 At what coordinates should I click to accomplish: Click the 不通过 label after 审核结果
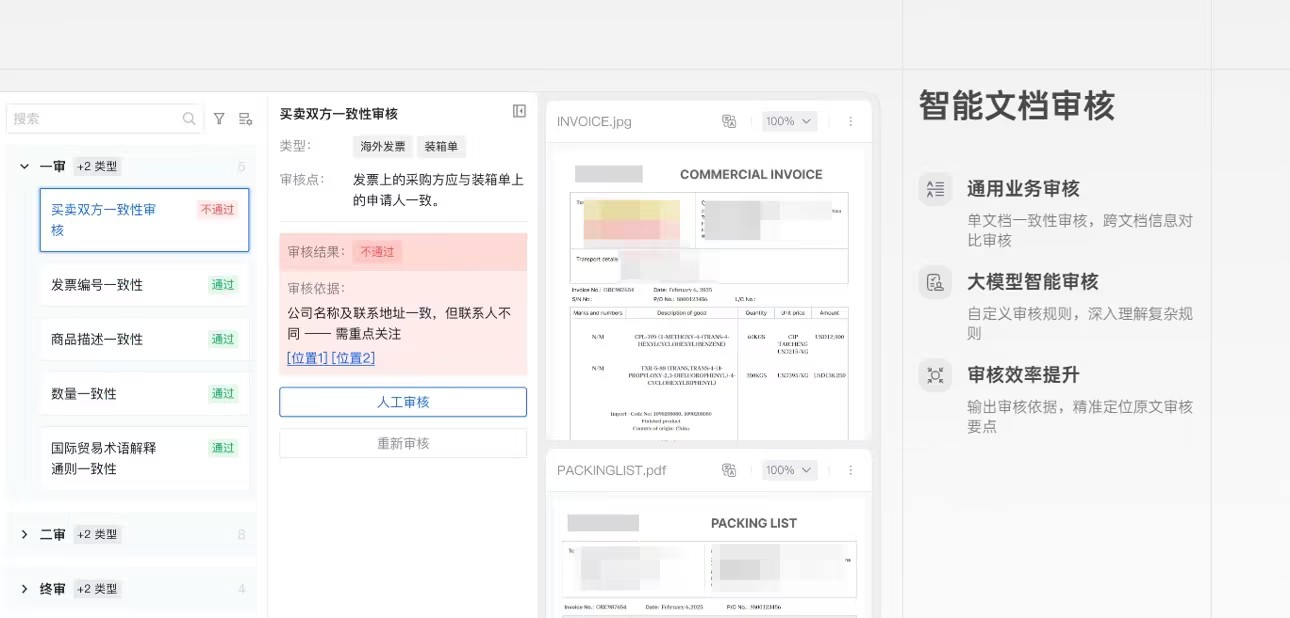pyautogui.click(x=377, y=252)
